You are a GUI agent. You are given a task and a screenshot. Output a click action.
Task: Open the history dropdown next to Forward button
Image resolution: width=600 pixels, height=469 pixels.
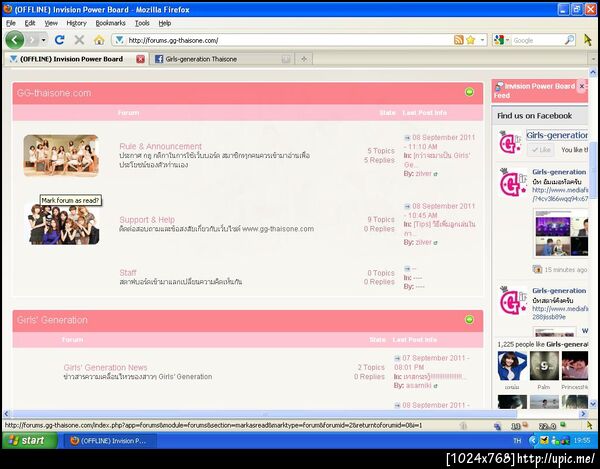coord(44,40)
